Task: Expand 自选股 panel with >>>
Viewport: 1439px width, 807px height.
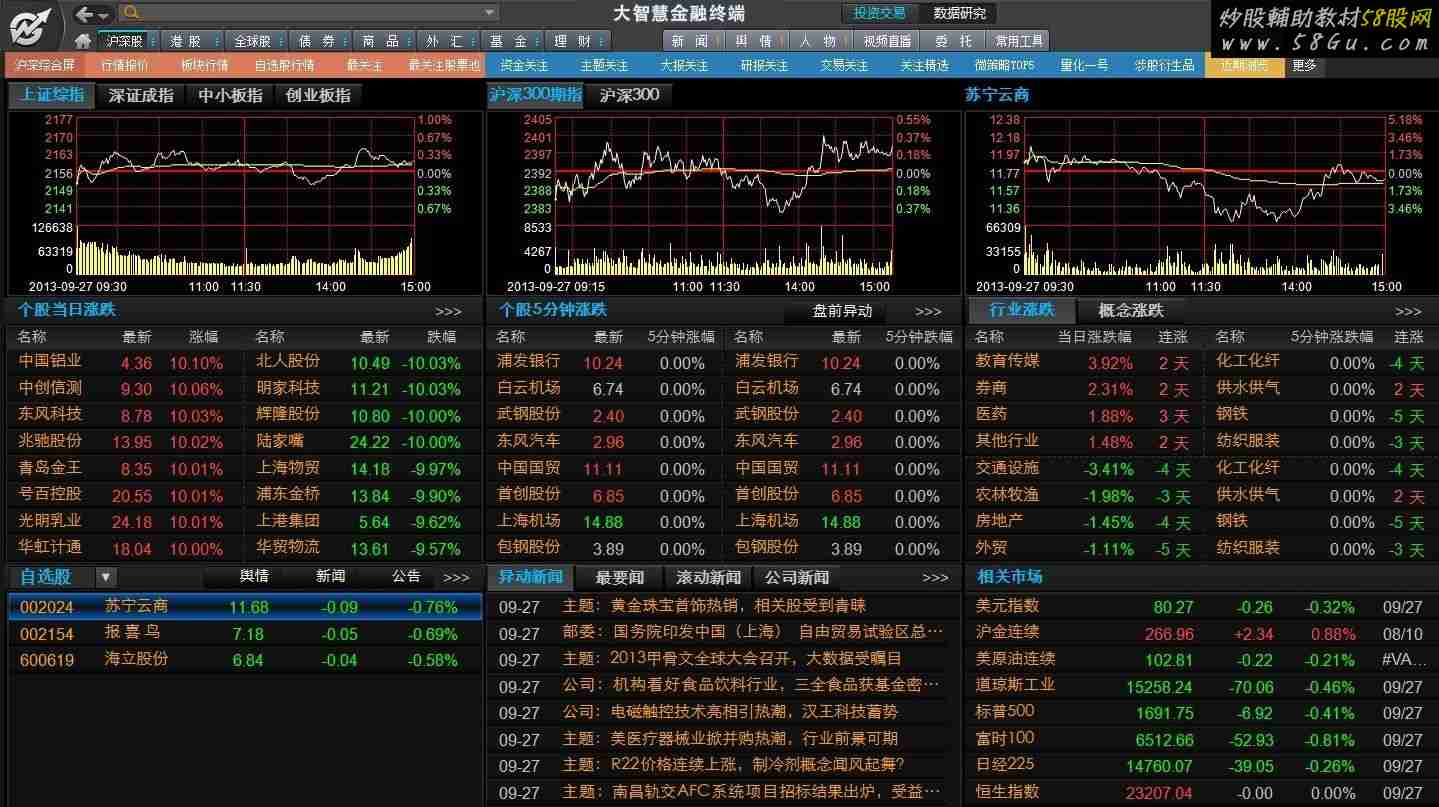Action: pos(456,578)
